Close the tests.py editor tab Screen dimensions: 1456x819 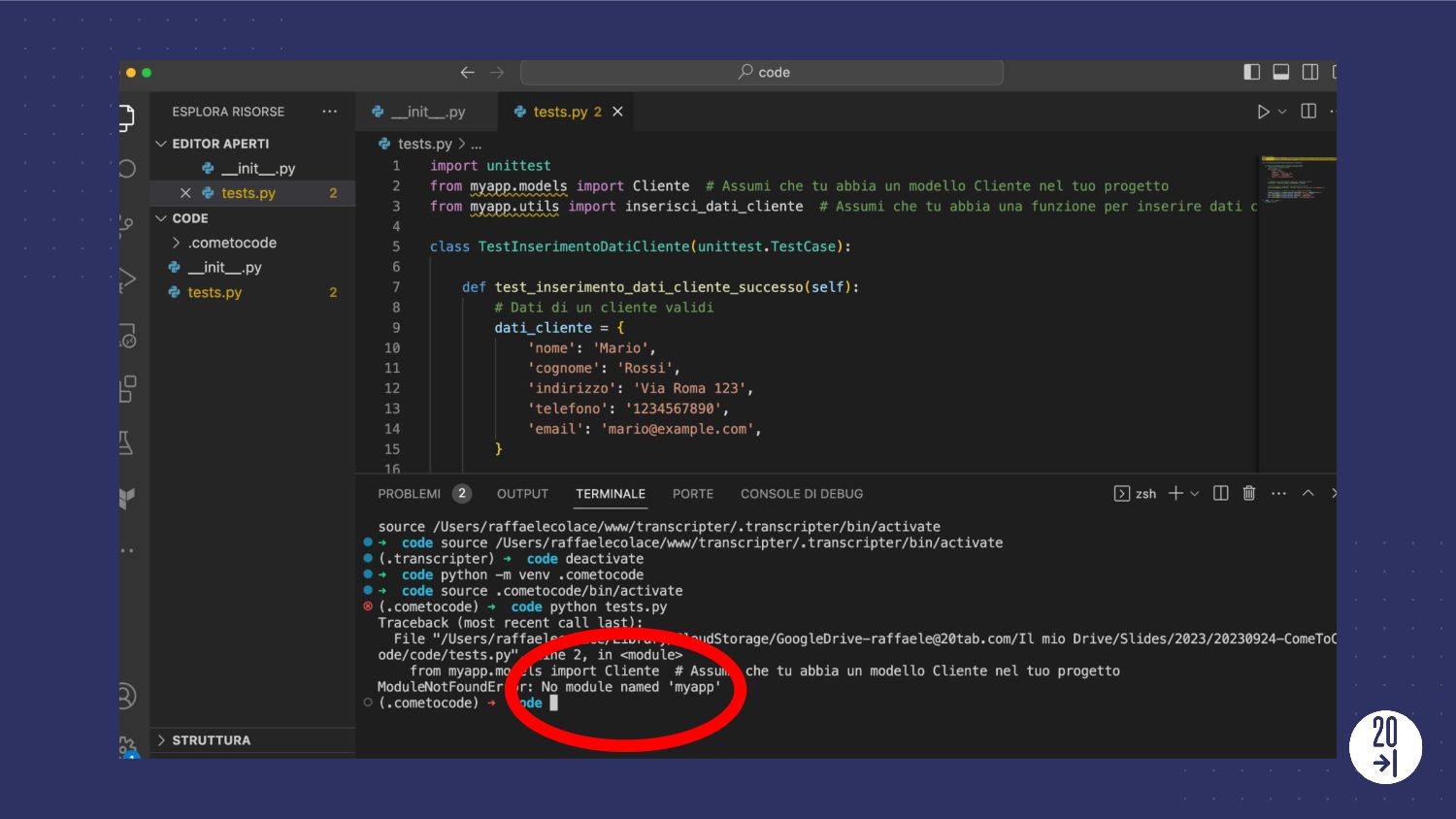[x=617, y=112]
